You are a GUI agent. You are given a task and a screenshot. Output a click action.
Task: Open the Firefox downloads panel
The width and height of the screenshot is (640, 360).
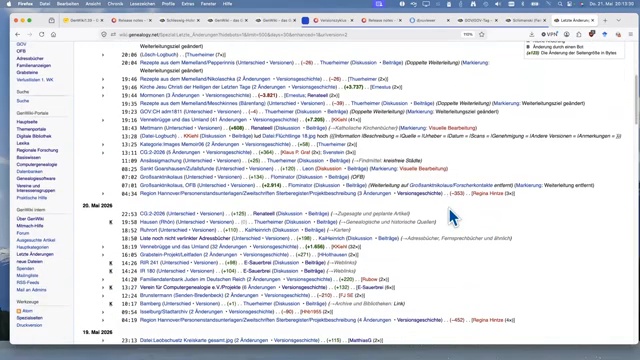(531, 35)
